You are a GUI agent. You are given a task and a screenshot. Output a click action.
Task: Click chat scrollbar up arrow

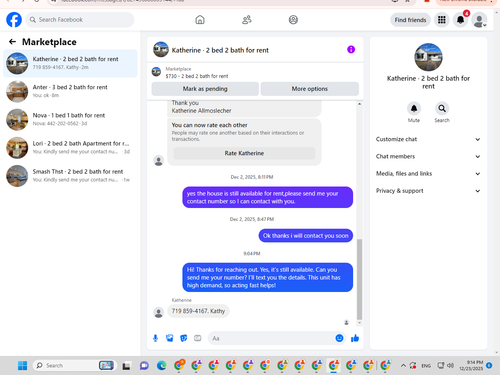[359, 104]
